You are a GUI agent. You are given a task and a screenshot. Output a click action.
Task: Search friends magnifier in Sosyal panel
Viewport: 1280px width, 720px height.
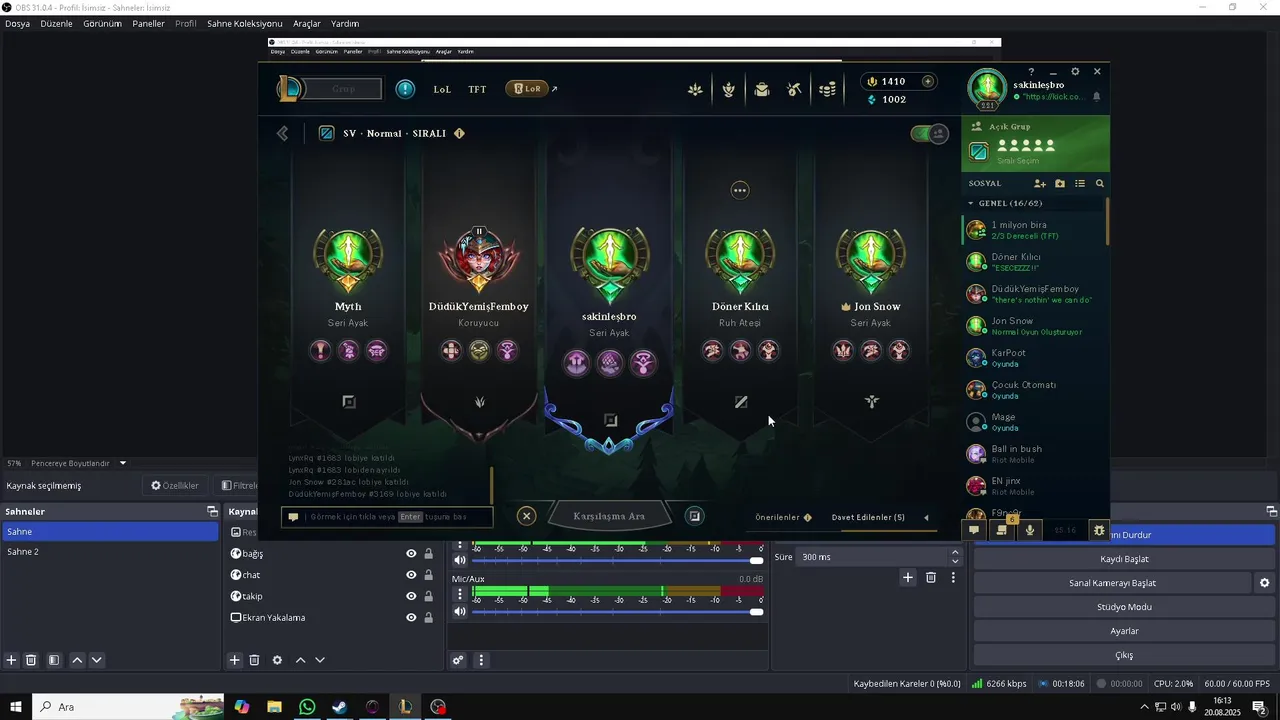pyautogui.click(x=1100, y=184)
